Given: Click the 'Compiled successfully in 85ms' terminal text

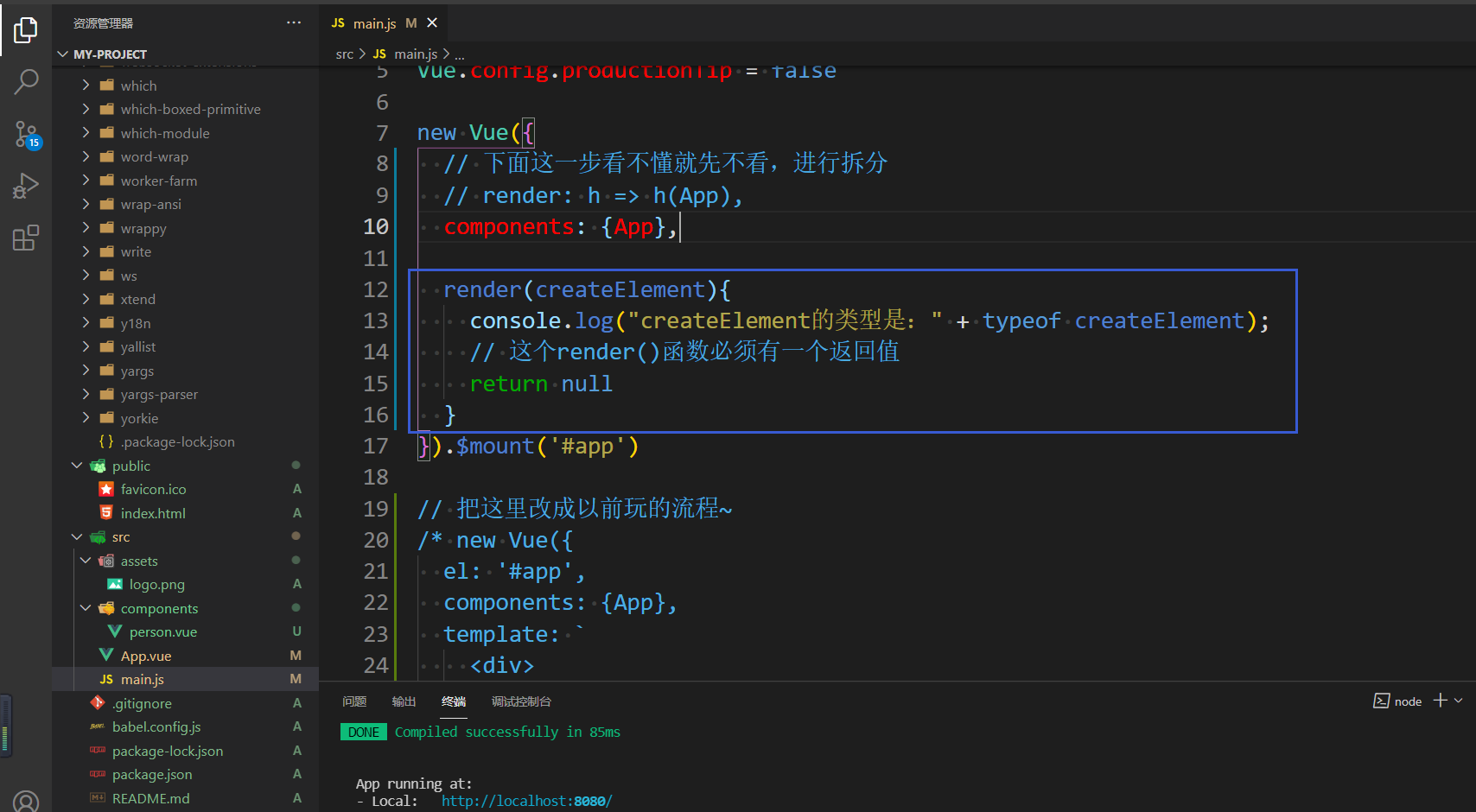Looking at the screenshot, I should coord(507,732).
